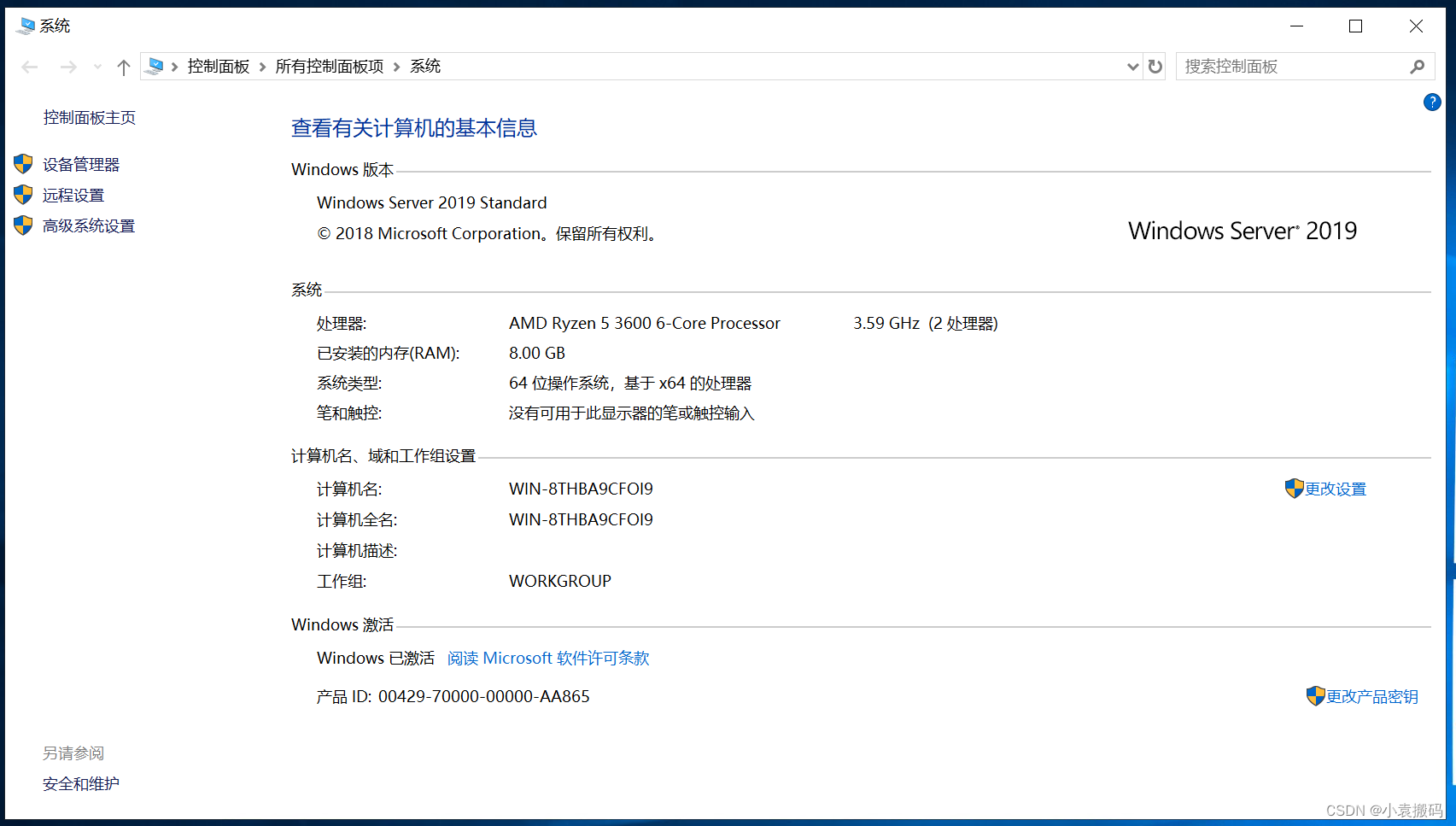Expand the chevron after the computer icon
This screenshot has width=1456, height=826.
pos(174,67)
